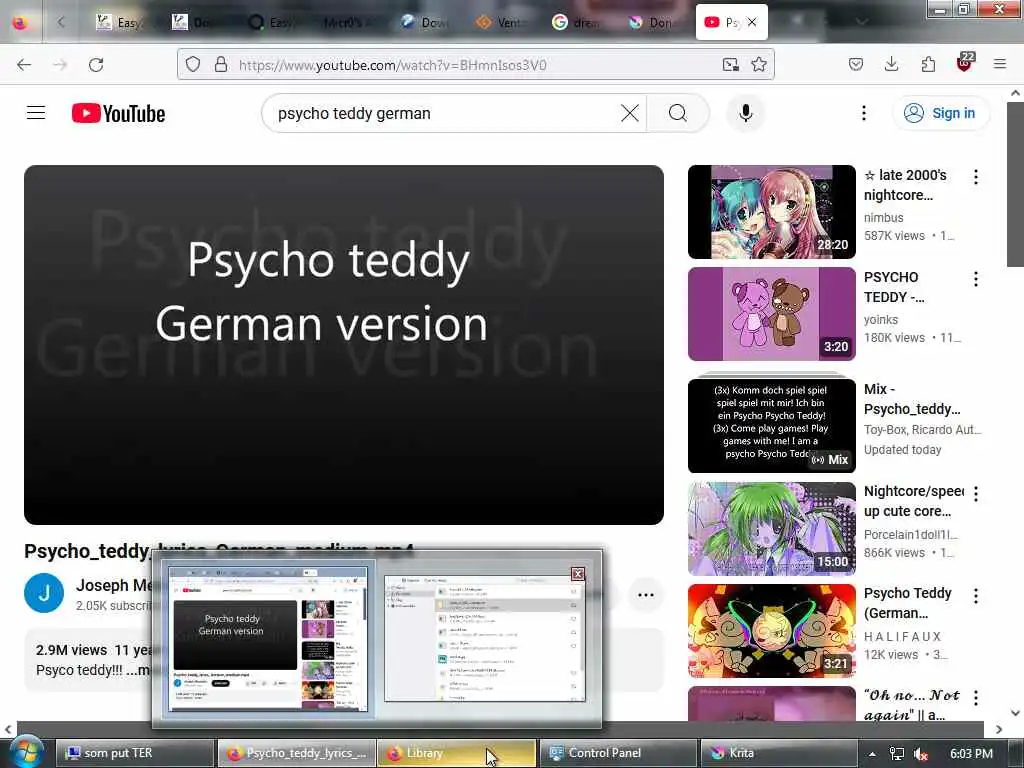Open the YouTube hamburger guide menu
This screenshot has height=768, width=1024.
point(36,113)
